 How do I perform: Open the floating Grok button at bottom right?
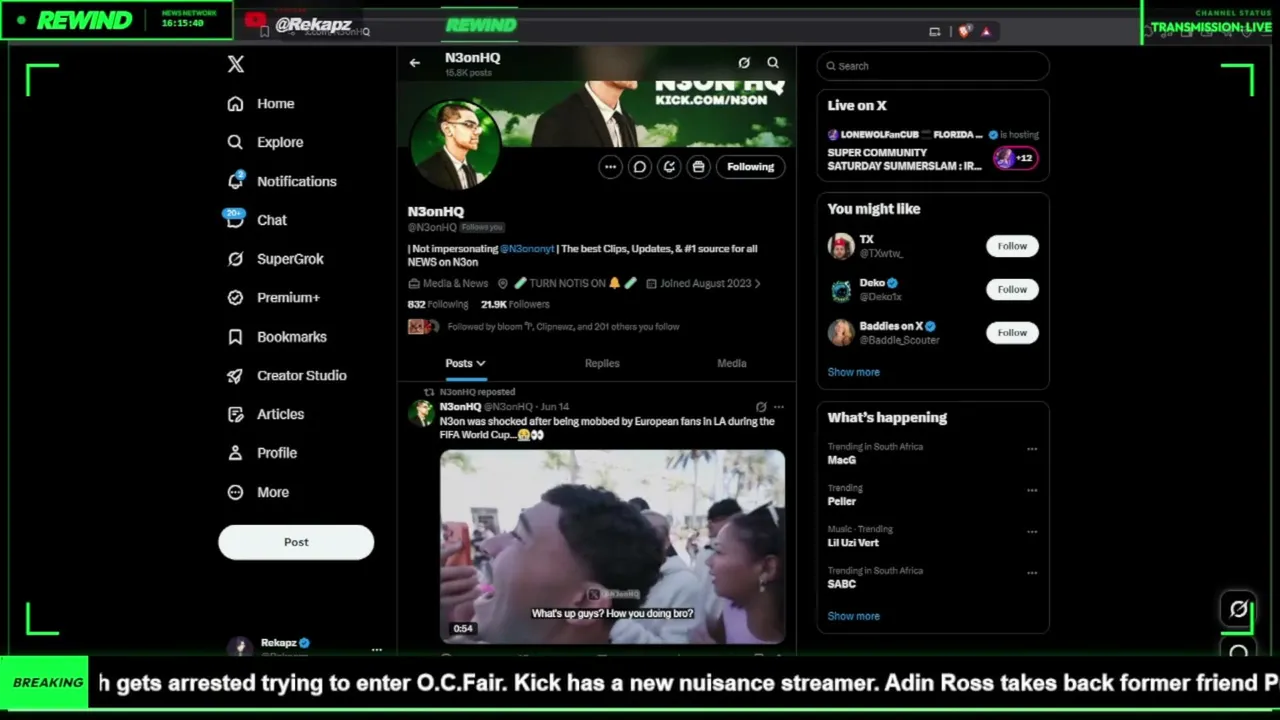(x=1239, y=609)
